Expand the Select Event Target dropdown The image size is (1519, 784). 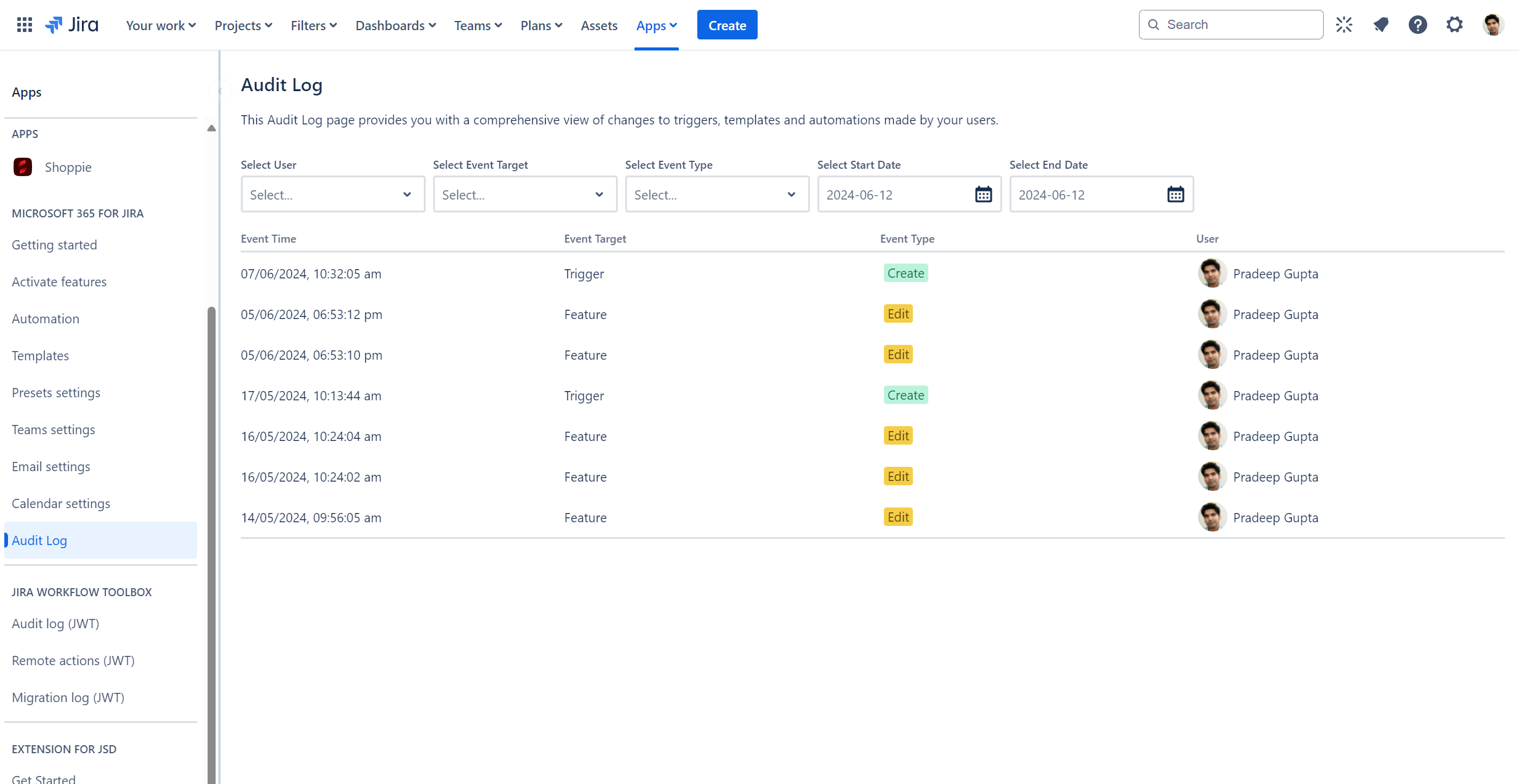[525, 195]
